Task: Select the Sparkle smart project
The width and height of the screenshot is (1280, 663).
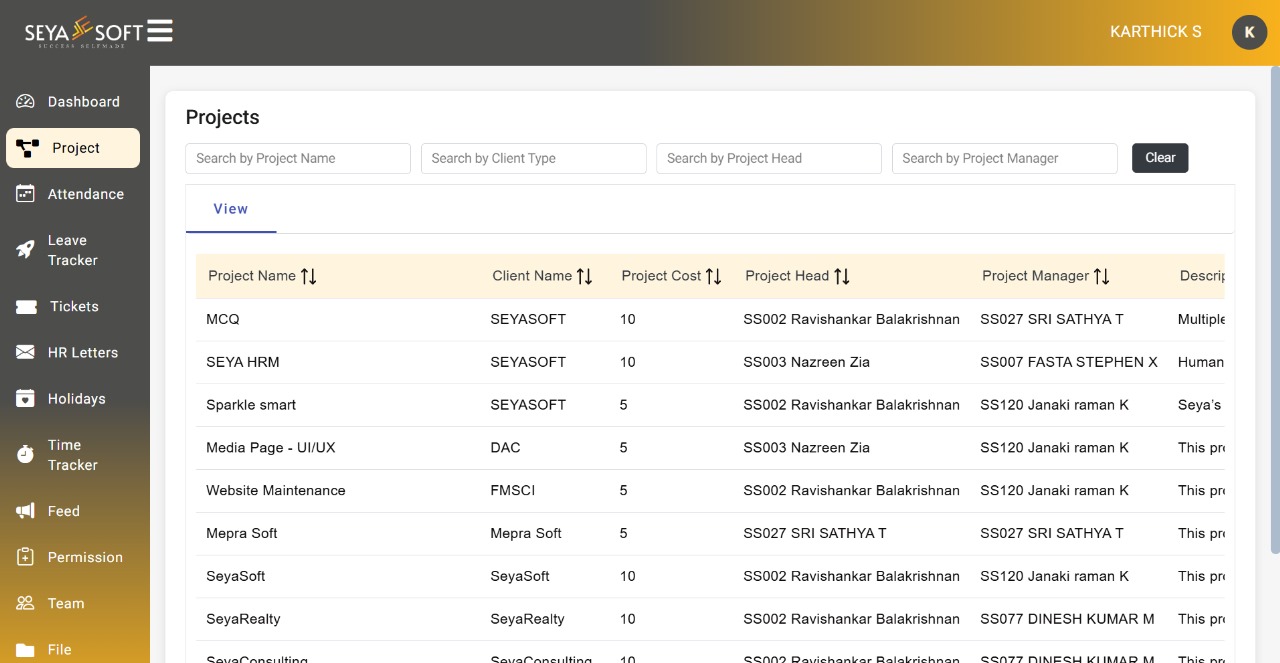Action: tap(251, 405)
